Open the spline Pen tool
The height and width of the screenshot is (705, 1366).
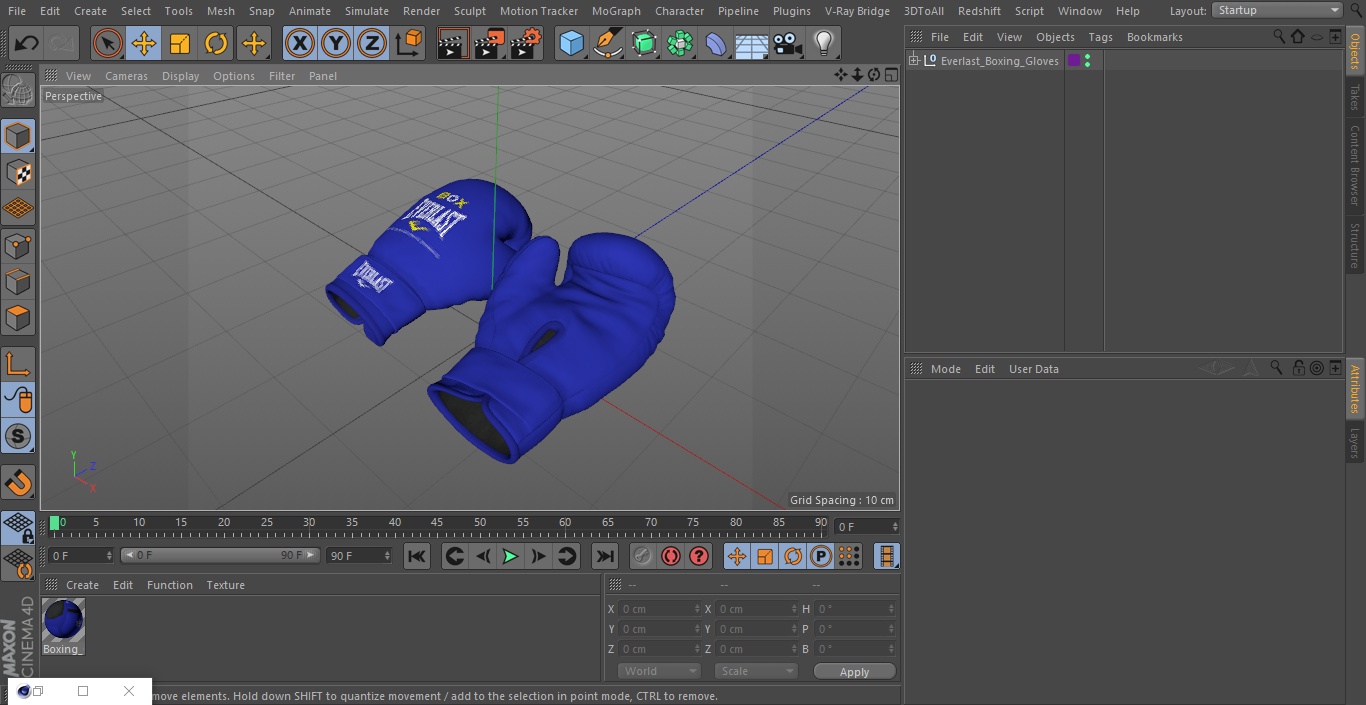pos(608,43)
